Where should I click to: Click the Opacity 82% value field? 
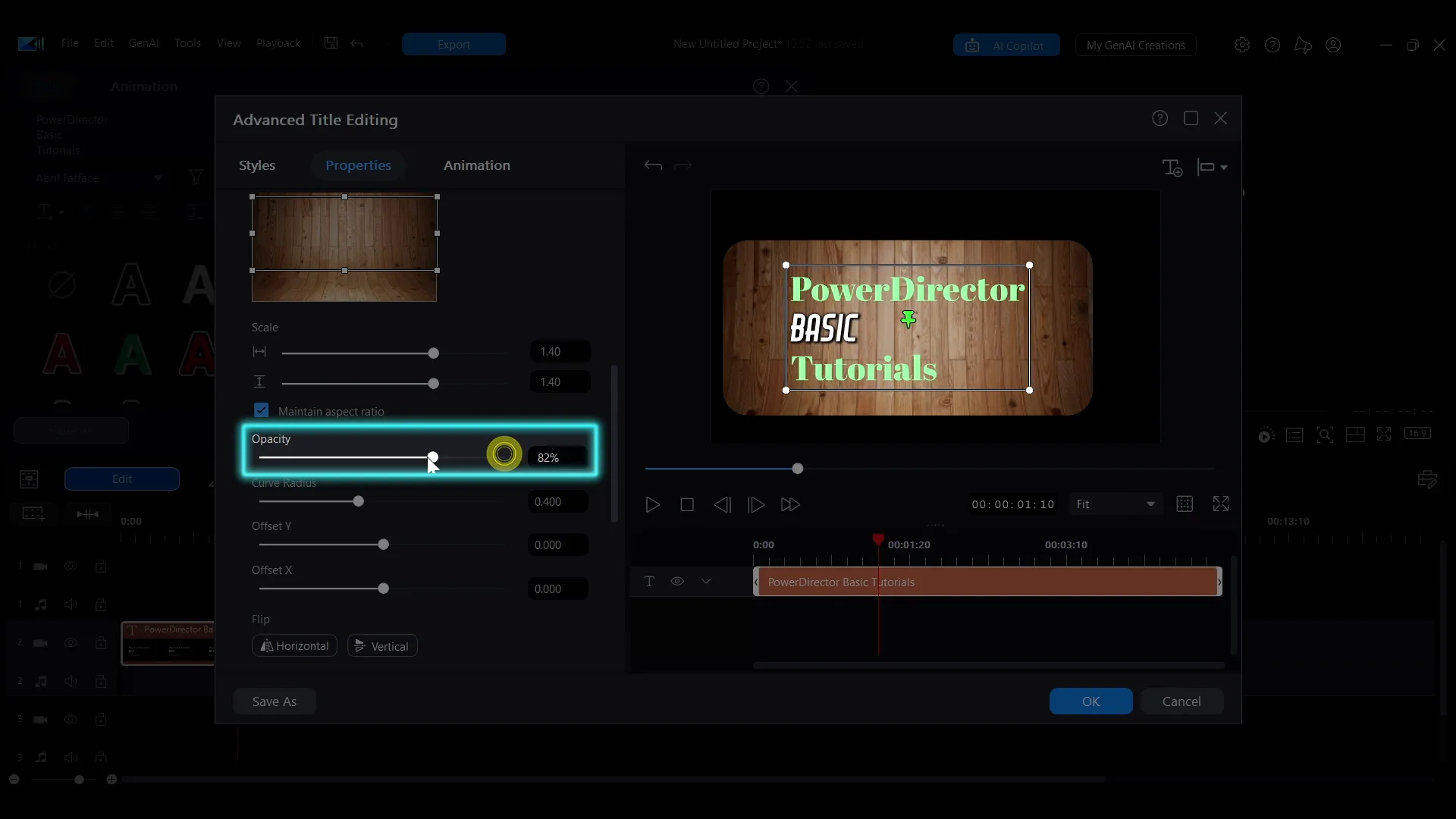tap(558, 457)
